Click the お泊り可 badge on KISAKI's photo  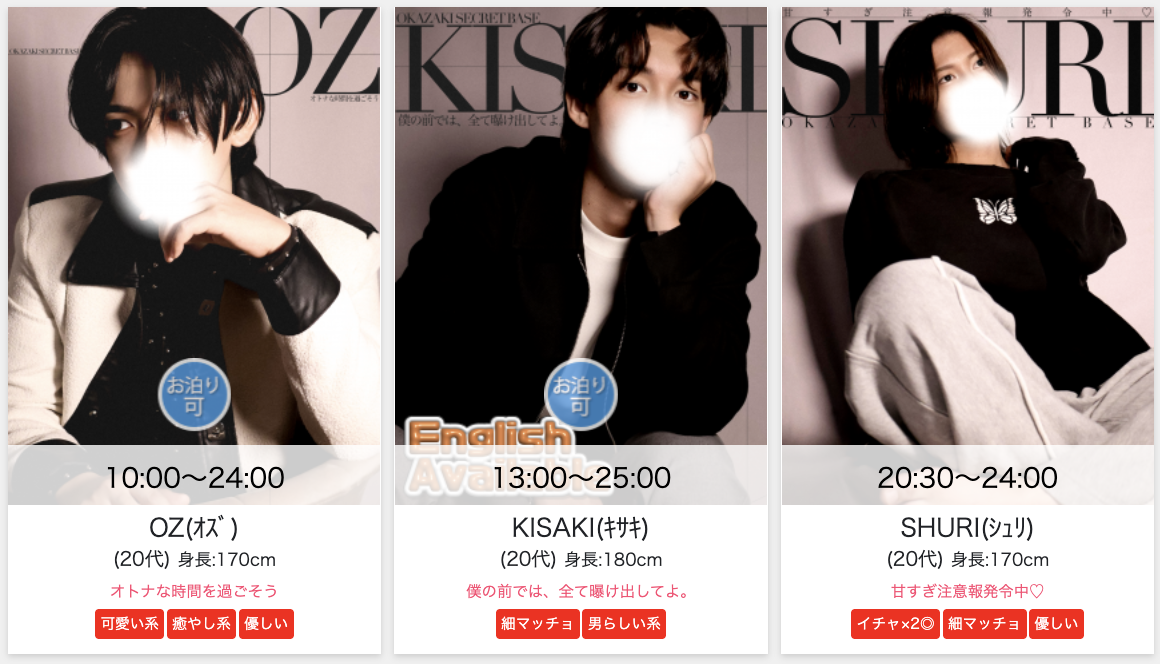[x=581, y=395]
